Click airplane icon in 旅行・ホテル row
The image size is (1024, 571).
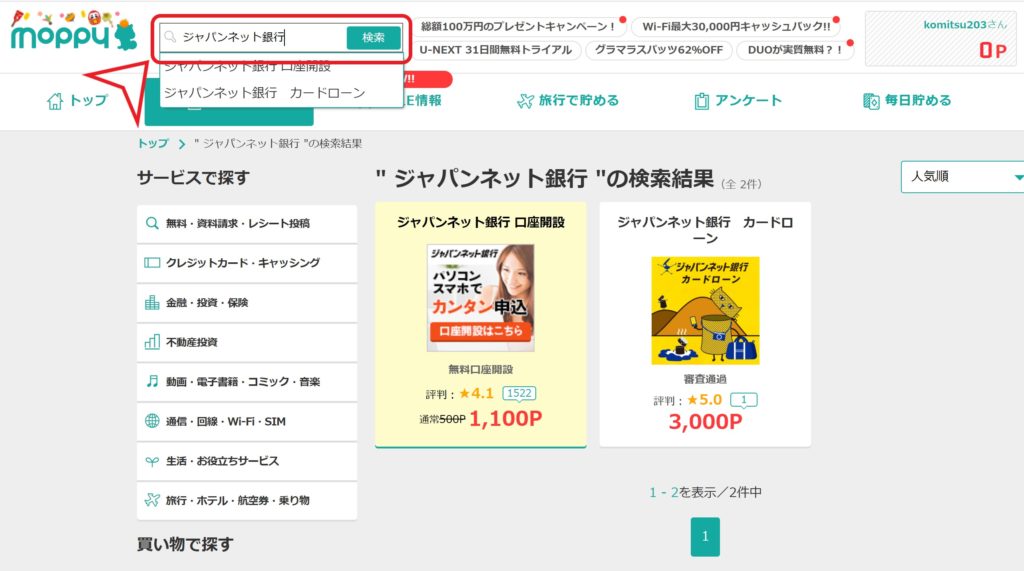coord(152,500)
